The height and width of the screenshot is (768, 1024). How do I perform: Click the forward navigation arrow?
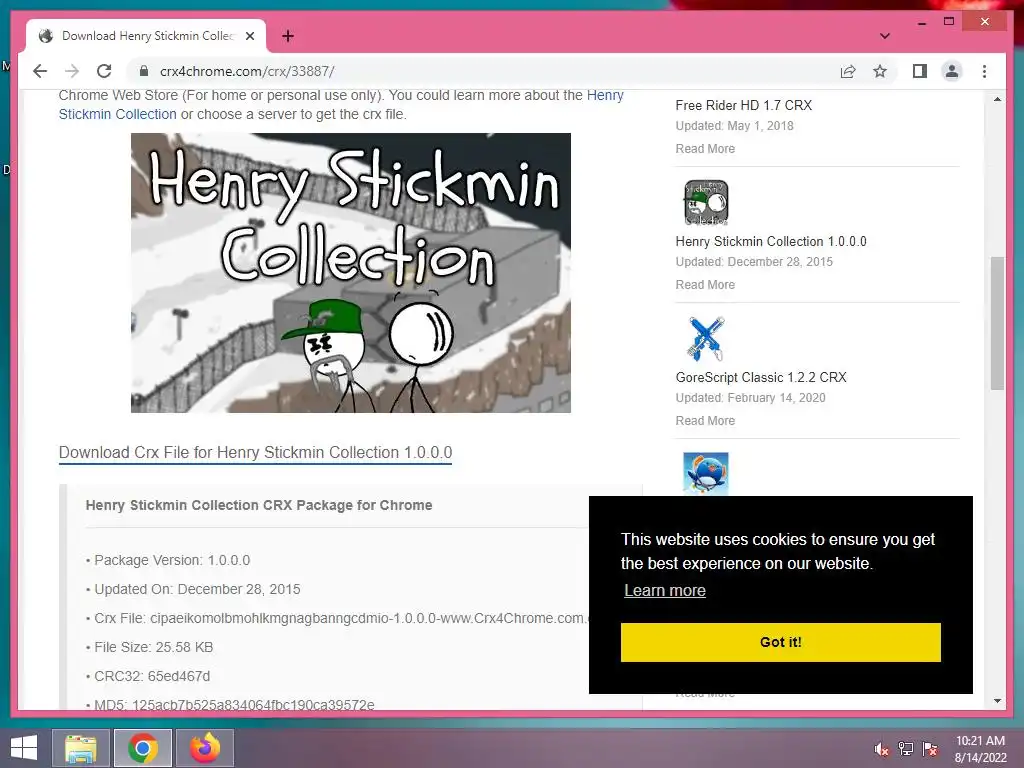tap(72, 71)
